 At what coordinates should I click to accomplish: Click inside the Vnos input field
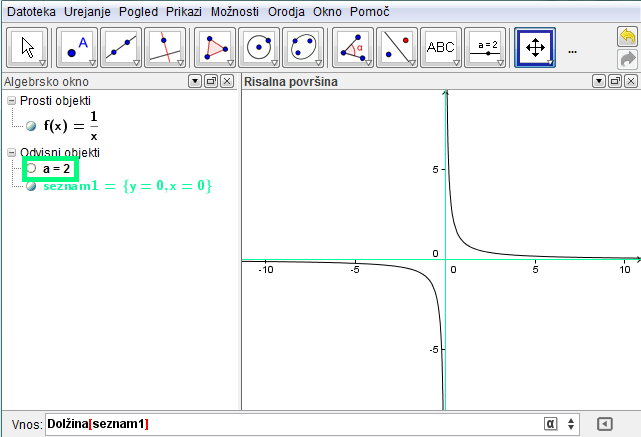click(x=300, y=424)
